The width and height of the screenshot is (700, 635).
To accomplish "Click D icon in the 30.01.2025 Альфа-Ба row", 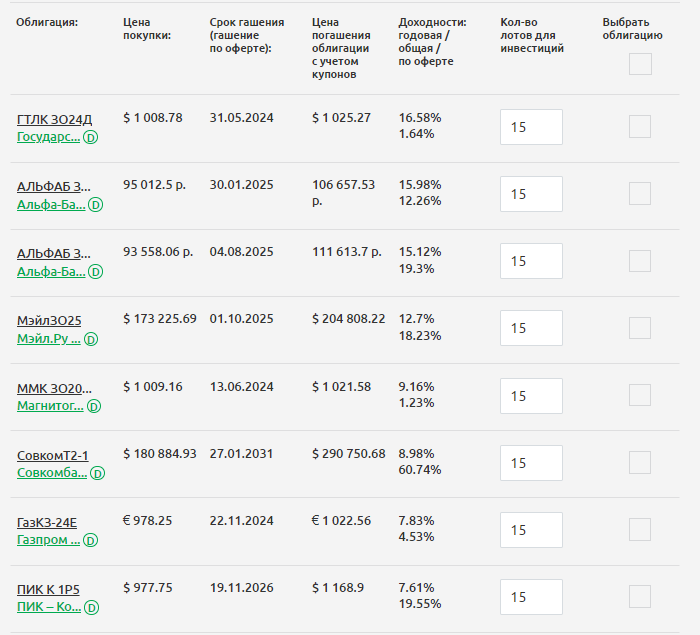I will 96,204.
